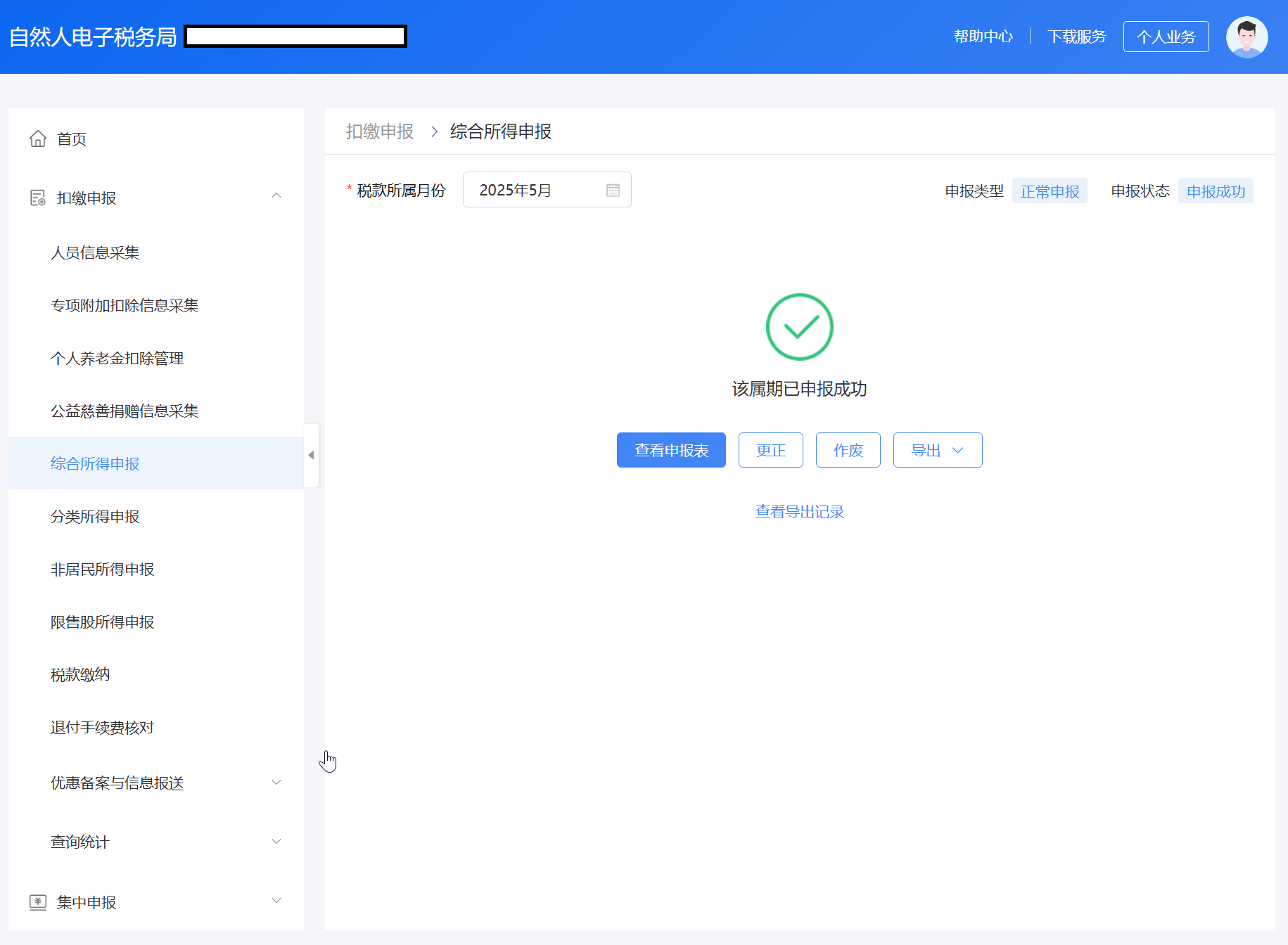Click the 申报类型 label
The image size is (1288, 945).
(x=974, y=191)
